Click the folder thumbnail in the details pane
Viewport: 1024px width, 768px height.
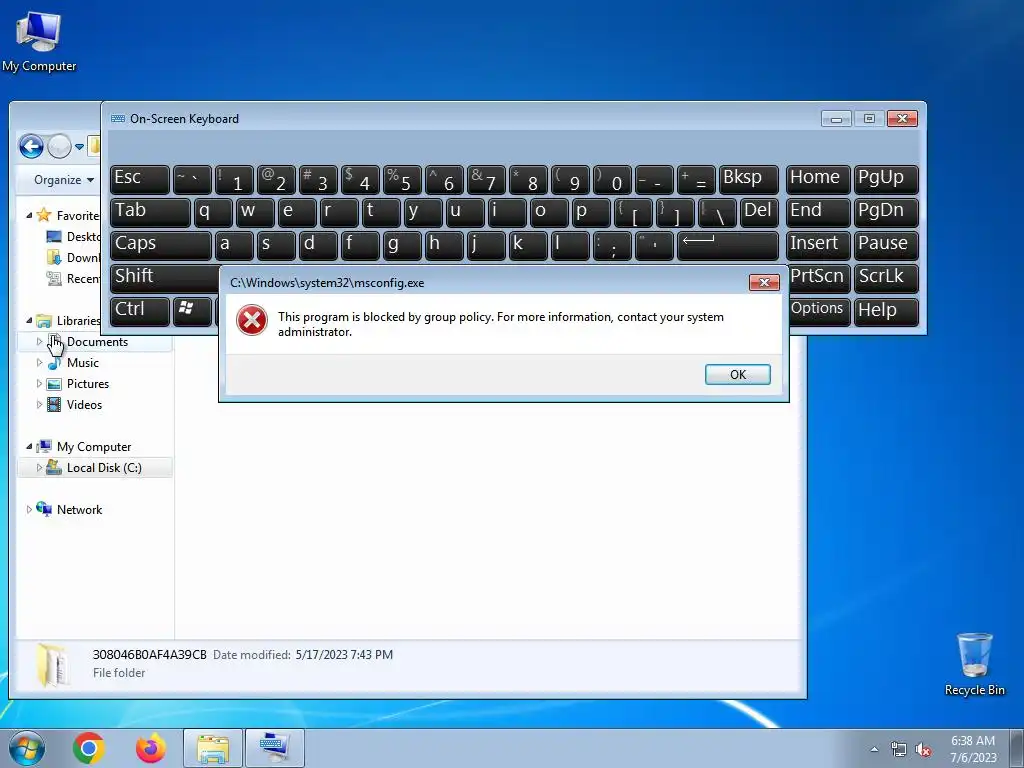(x=53, y=665)
